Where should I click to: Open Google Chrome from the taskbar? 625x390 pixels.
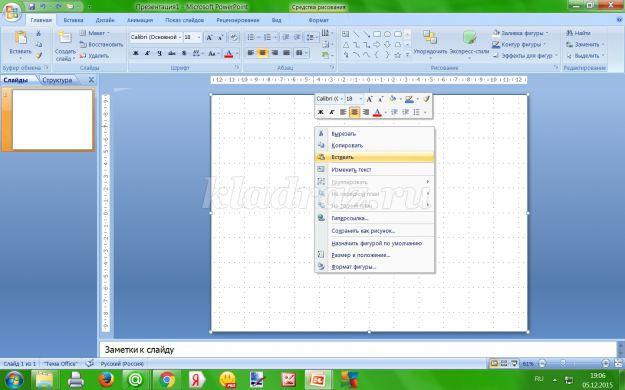167,380
